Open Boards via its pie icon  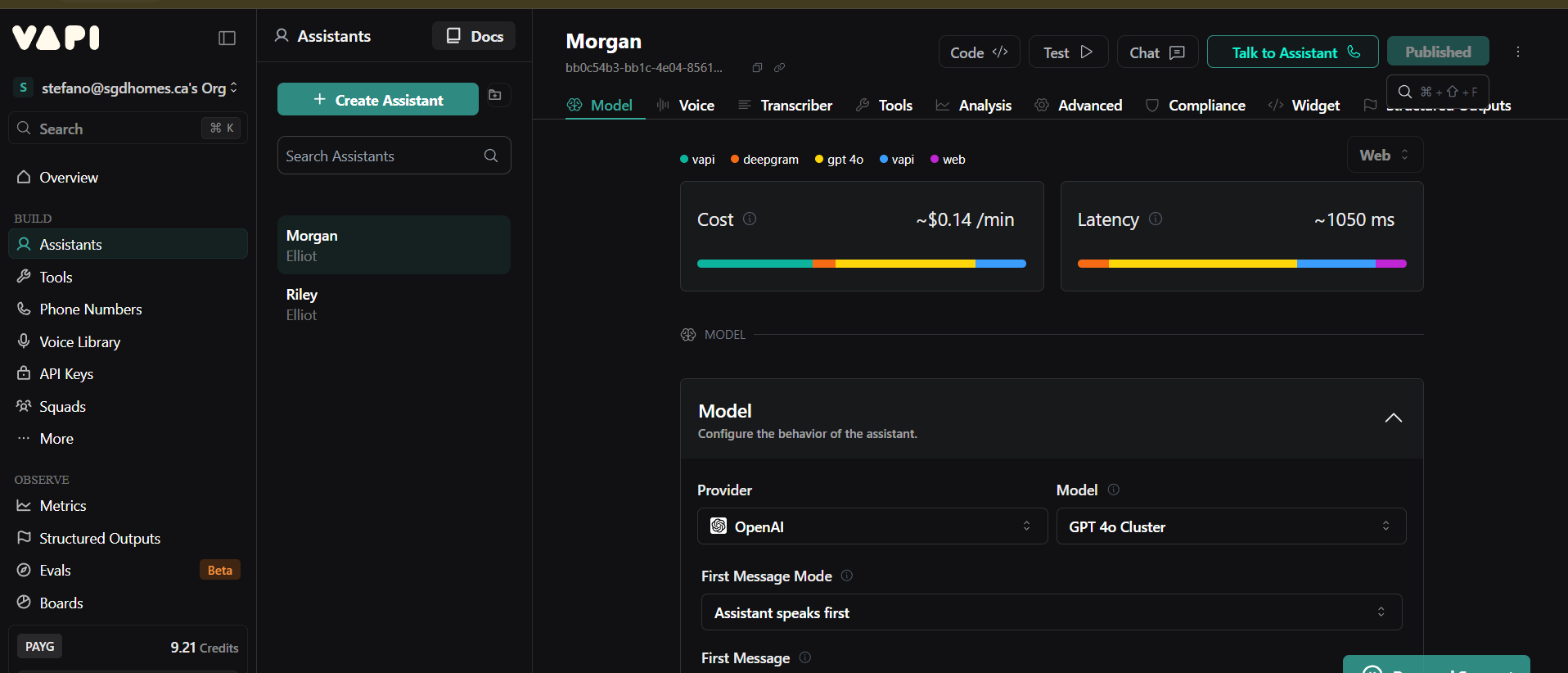[x=24, y=603]
